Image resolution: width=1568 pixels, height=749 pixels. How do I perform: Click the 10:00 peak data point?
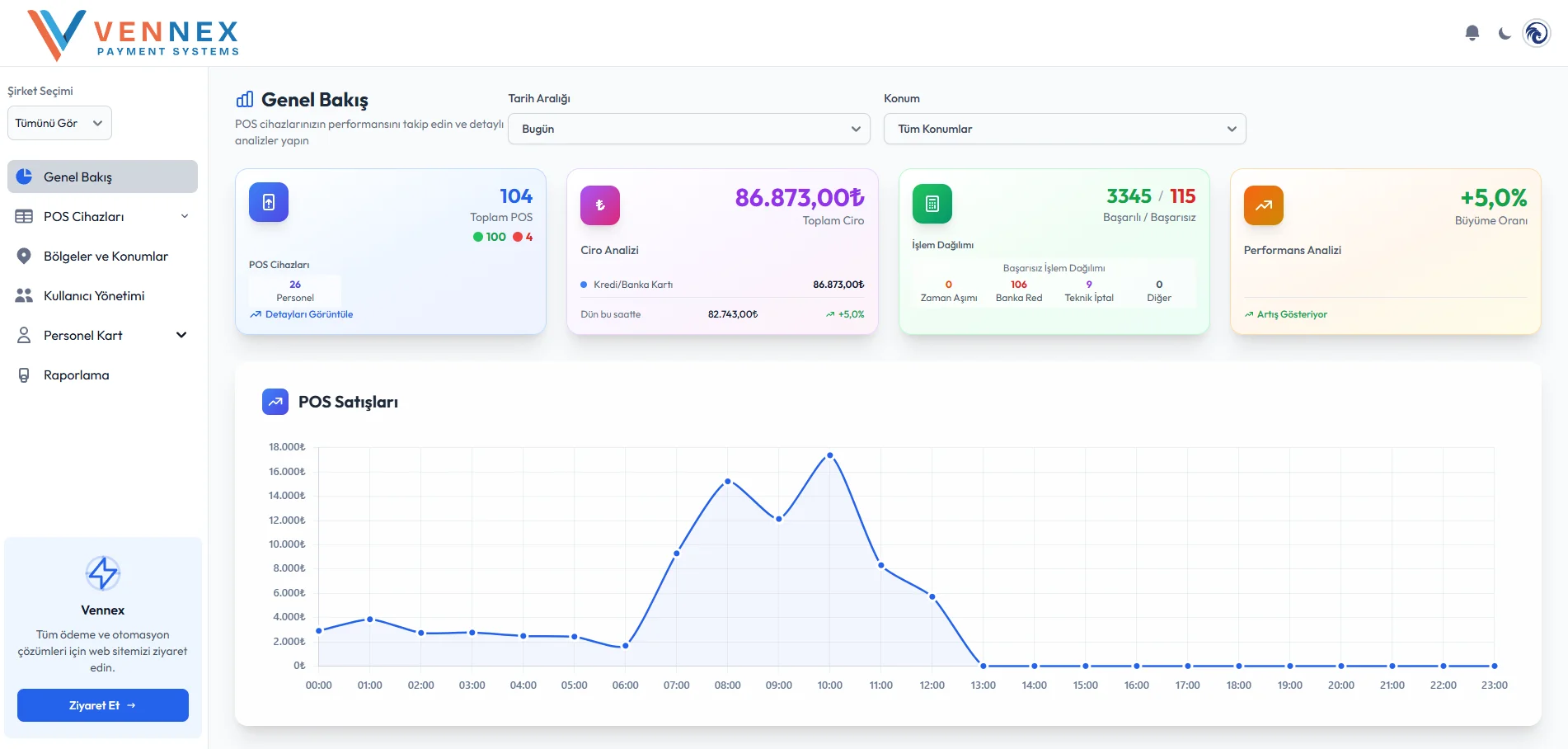click(829, 455)
